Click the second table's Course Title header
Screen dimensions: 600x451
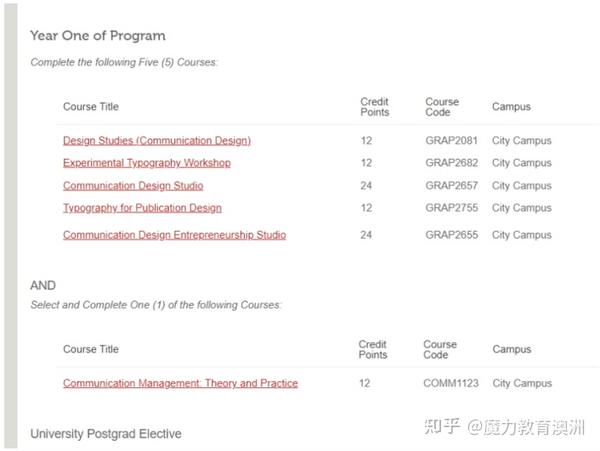pos(91,349)
